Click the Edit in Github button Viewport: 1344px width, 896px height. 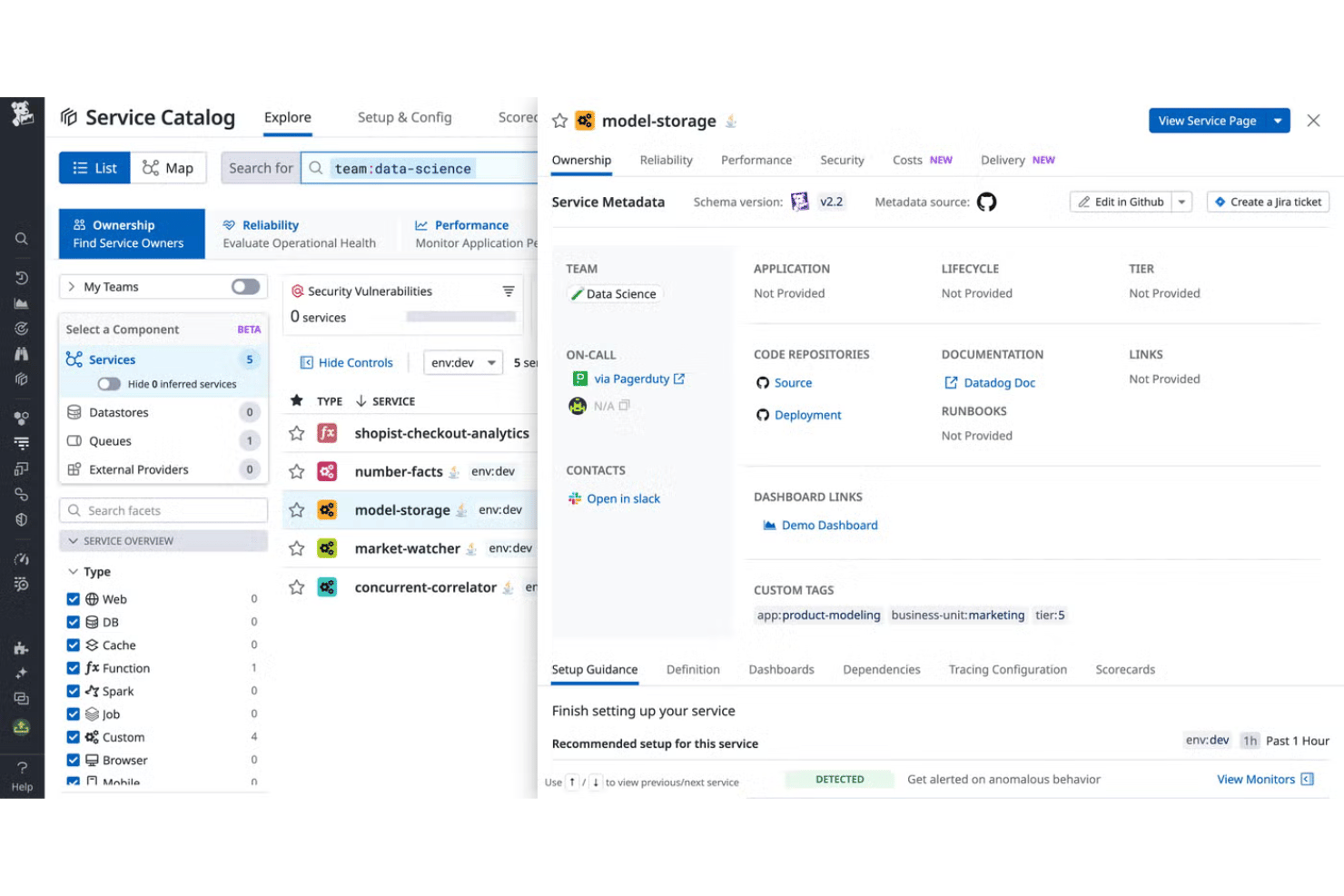point(1121,202)
